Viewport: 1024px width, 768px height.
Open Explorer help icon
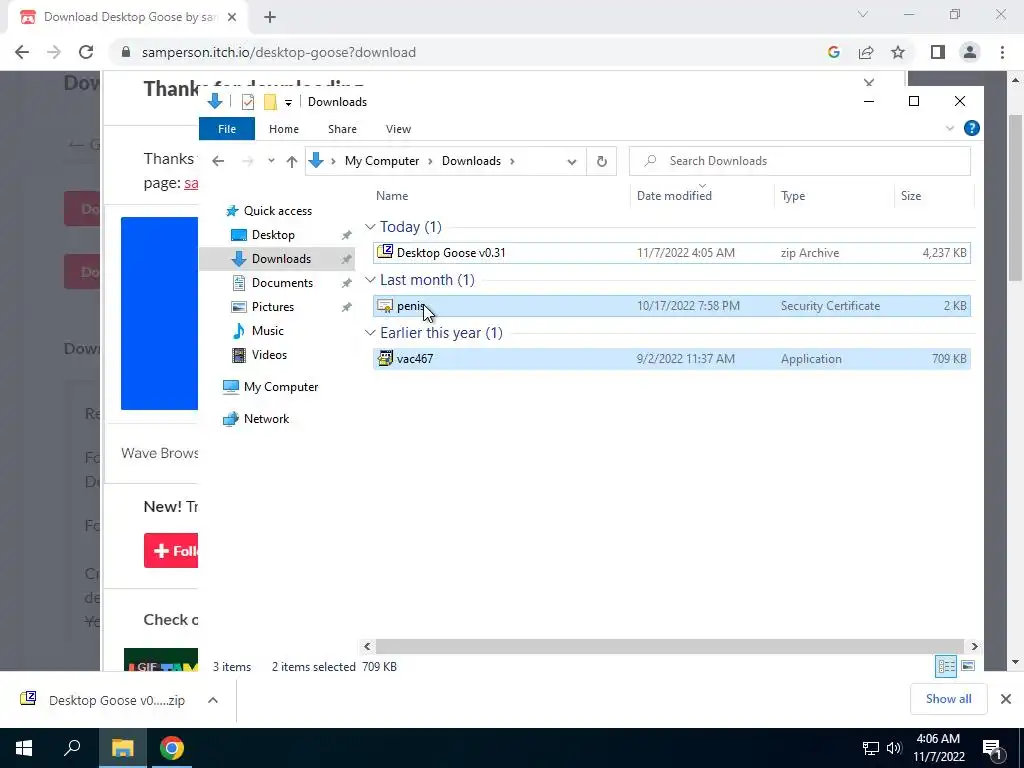point(971,128)
